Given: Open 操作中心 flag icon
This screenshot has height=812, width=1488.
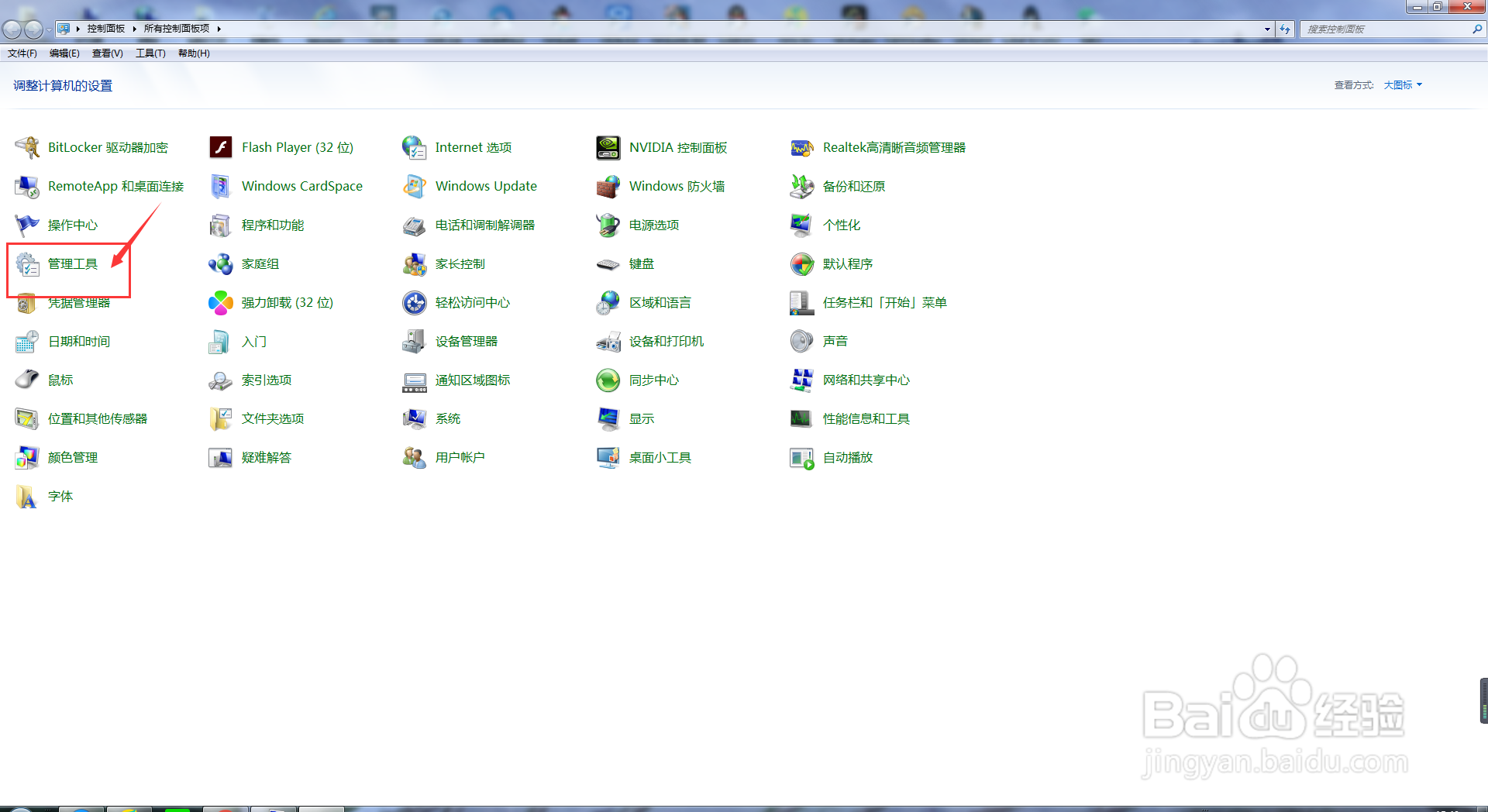Looking at the screenshot, I should pyautogui.click(x=27, y=225).
